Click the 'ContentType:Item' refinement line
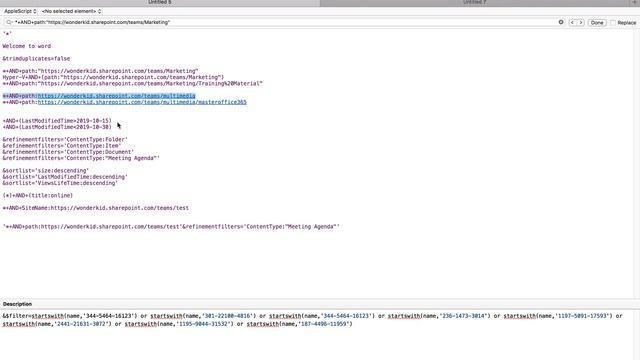This screenshot has width=640, height=360. (62, 146)
